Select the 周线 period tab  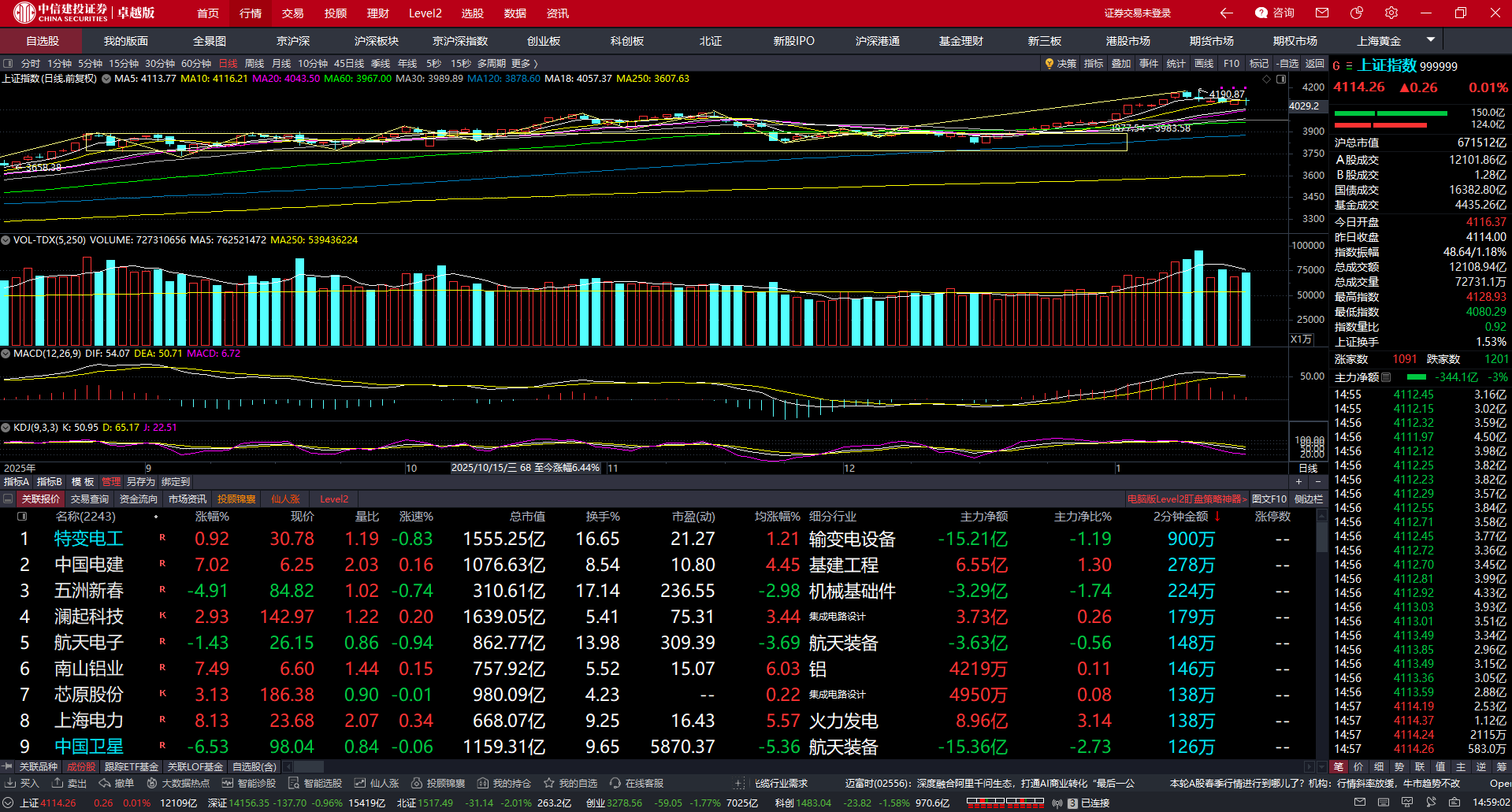(x=254, y=64)
